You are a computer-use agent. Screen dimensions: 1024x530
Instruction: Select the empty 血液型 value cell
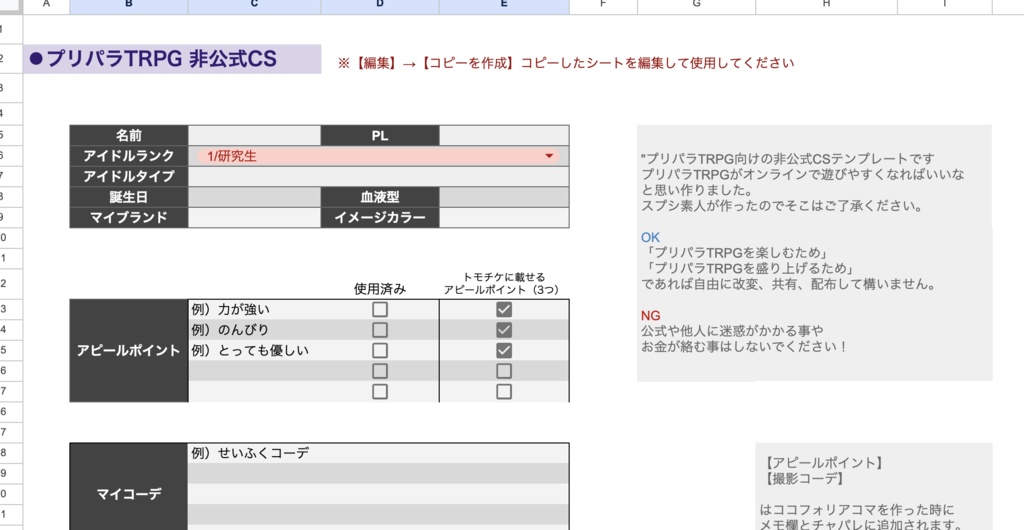coord(504,197)
